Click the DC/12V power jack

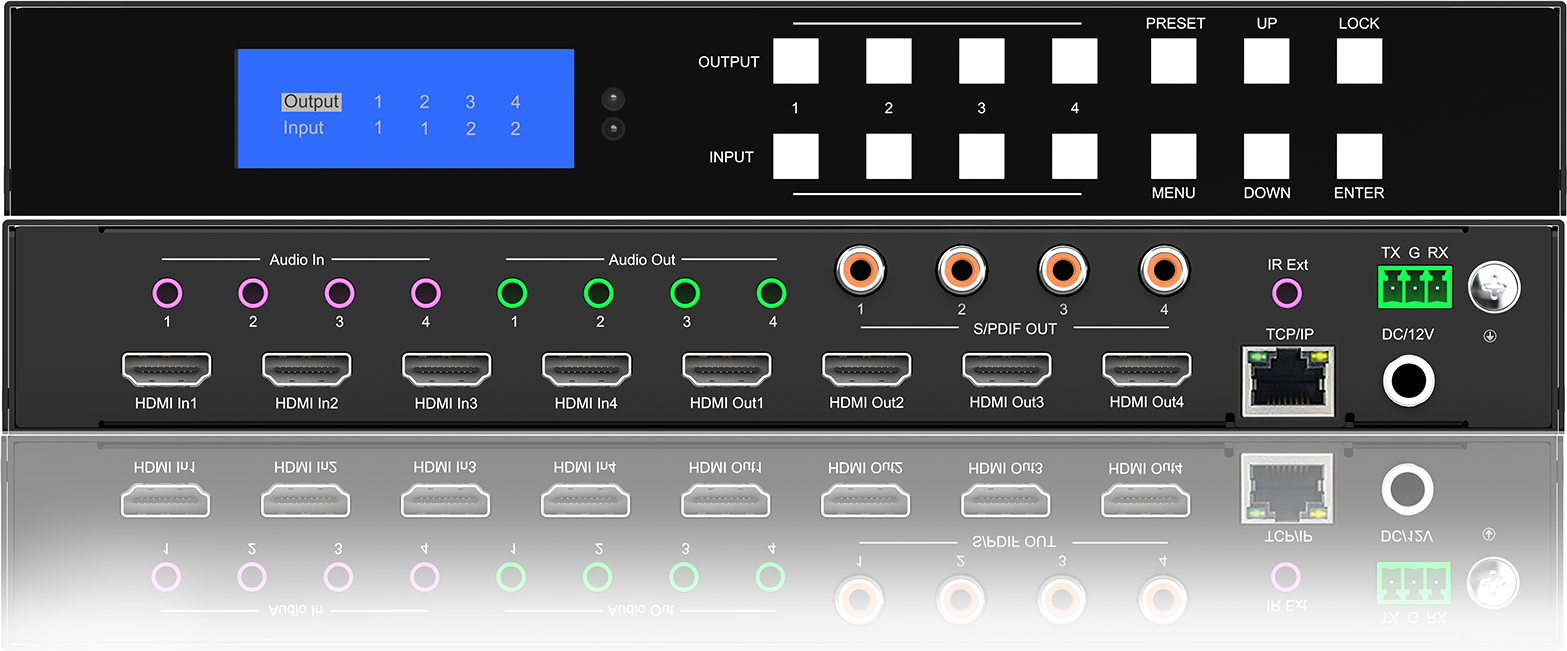point(1408,381)
